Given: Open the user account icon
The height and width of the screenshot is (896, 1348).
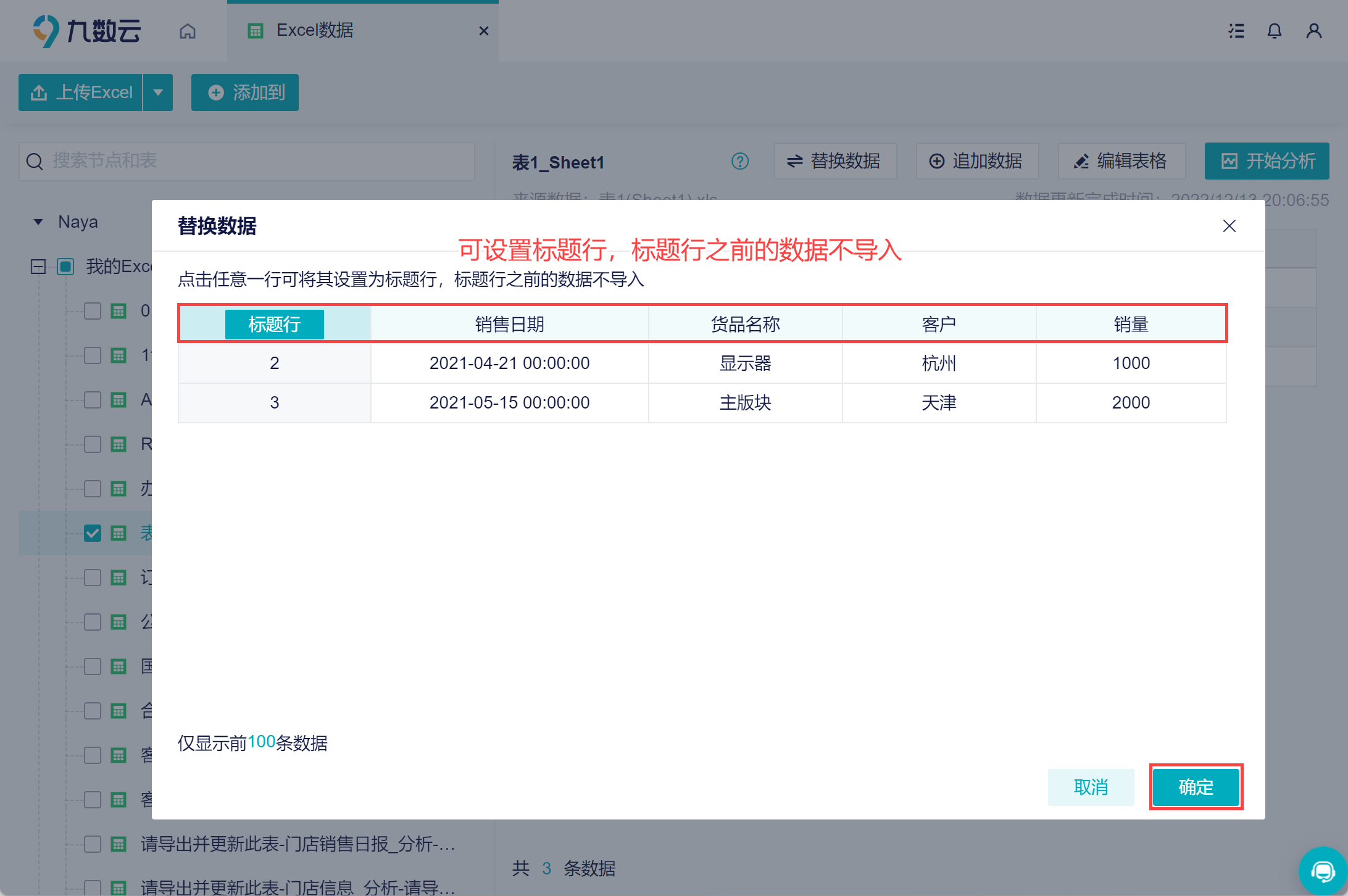Looking at the screenshot, I should point(1313,31).
